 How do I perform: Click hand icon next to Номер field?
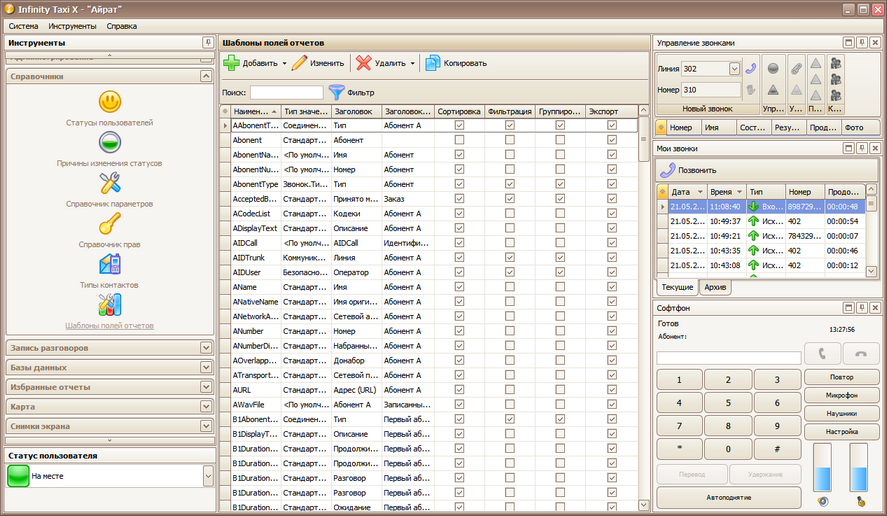coord(751,89)
